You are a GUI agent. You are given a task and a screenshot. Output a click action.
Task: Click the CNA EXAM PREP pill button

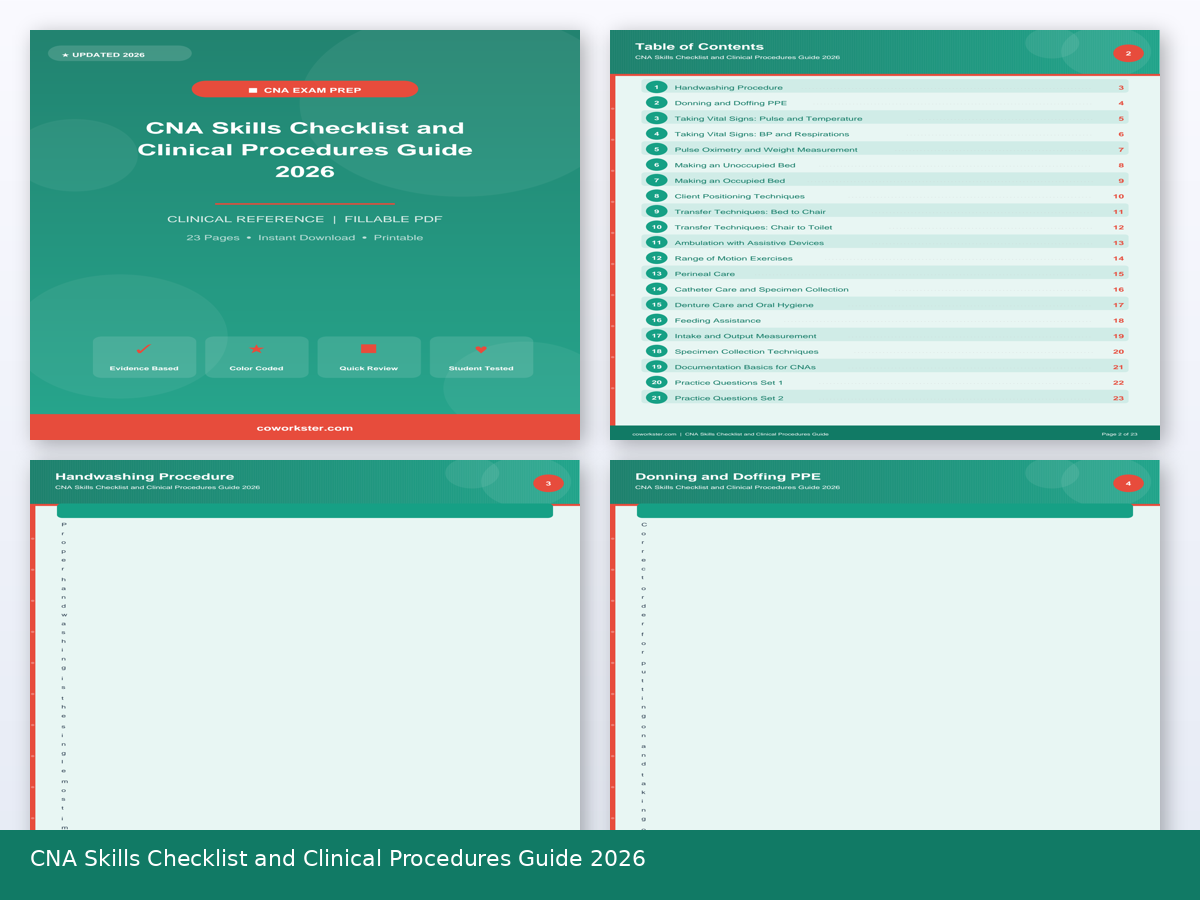(304, 89)
